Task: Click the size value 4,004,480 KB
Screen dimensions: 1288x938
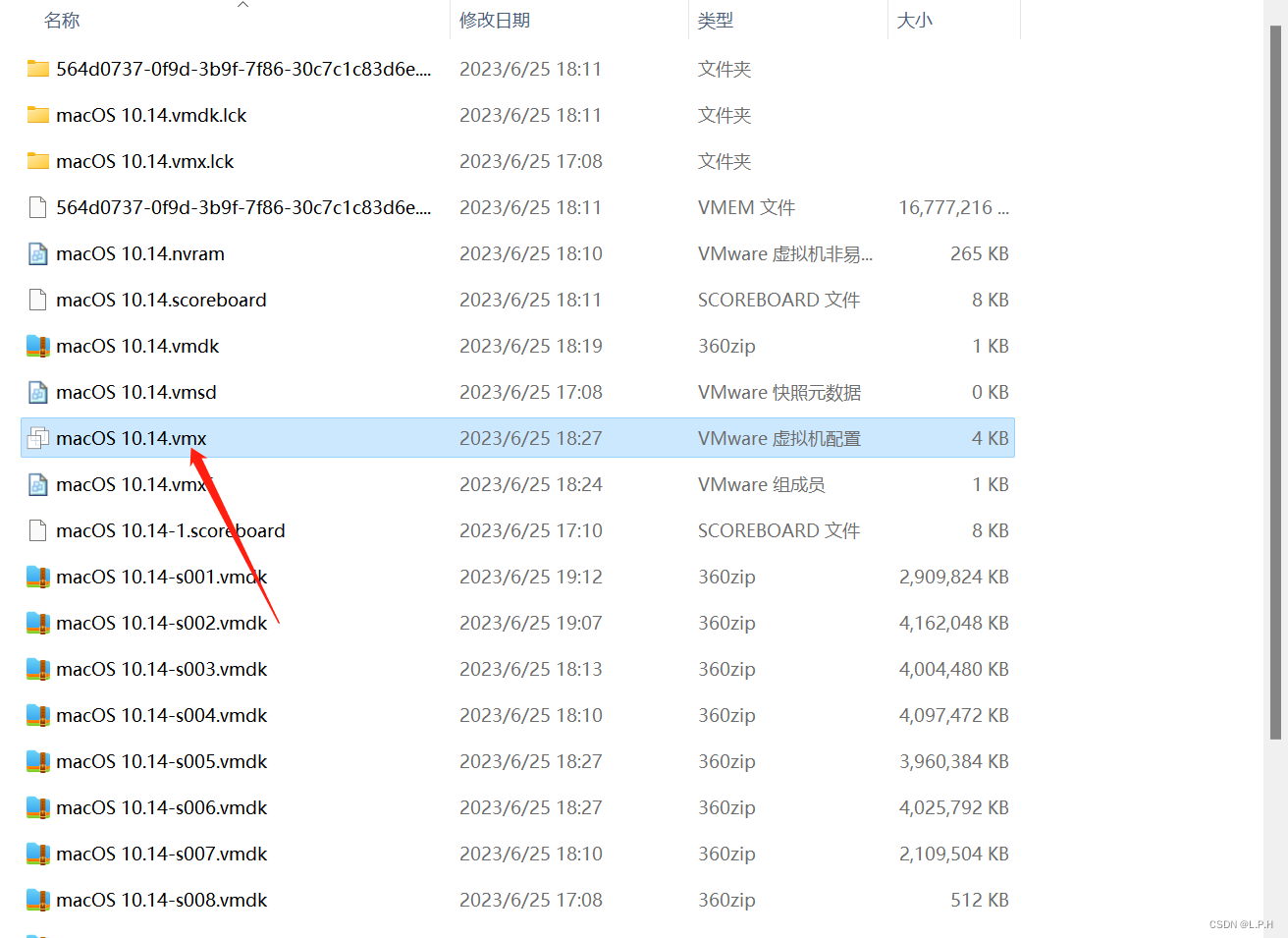Action: [954, 669]
